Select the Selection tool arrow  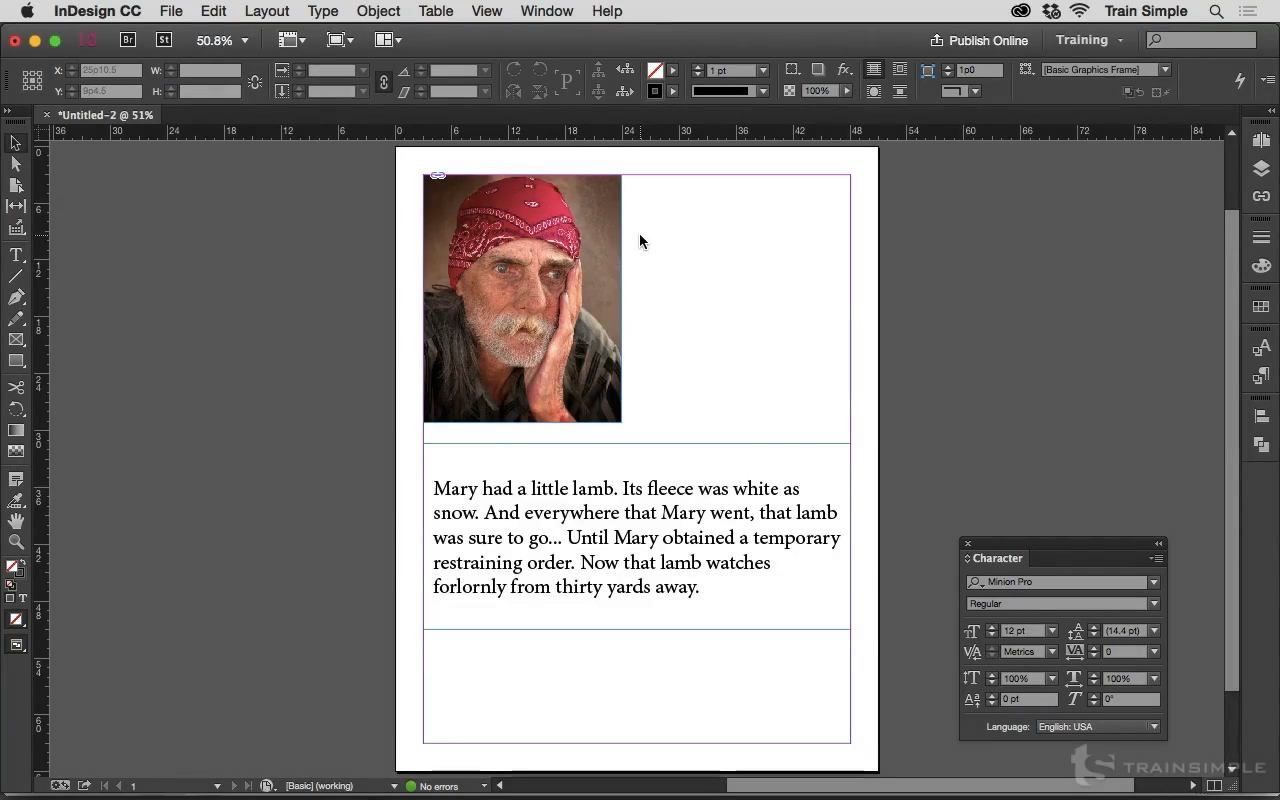tap(16, 143)
